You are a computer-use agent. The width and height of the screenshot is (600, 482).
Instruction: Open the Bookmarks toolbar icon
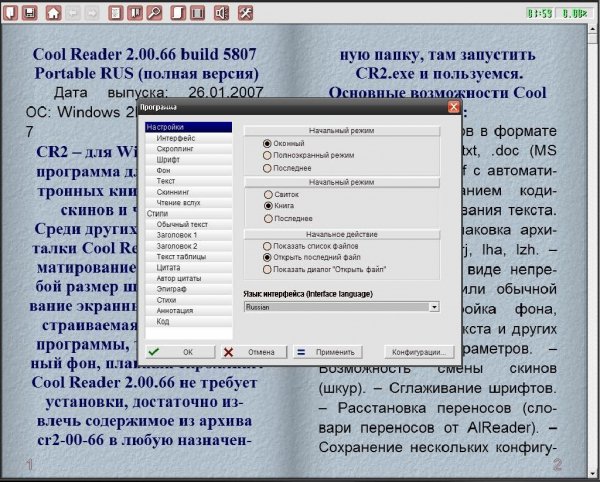134,13
